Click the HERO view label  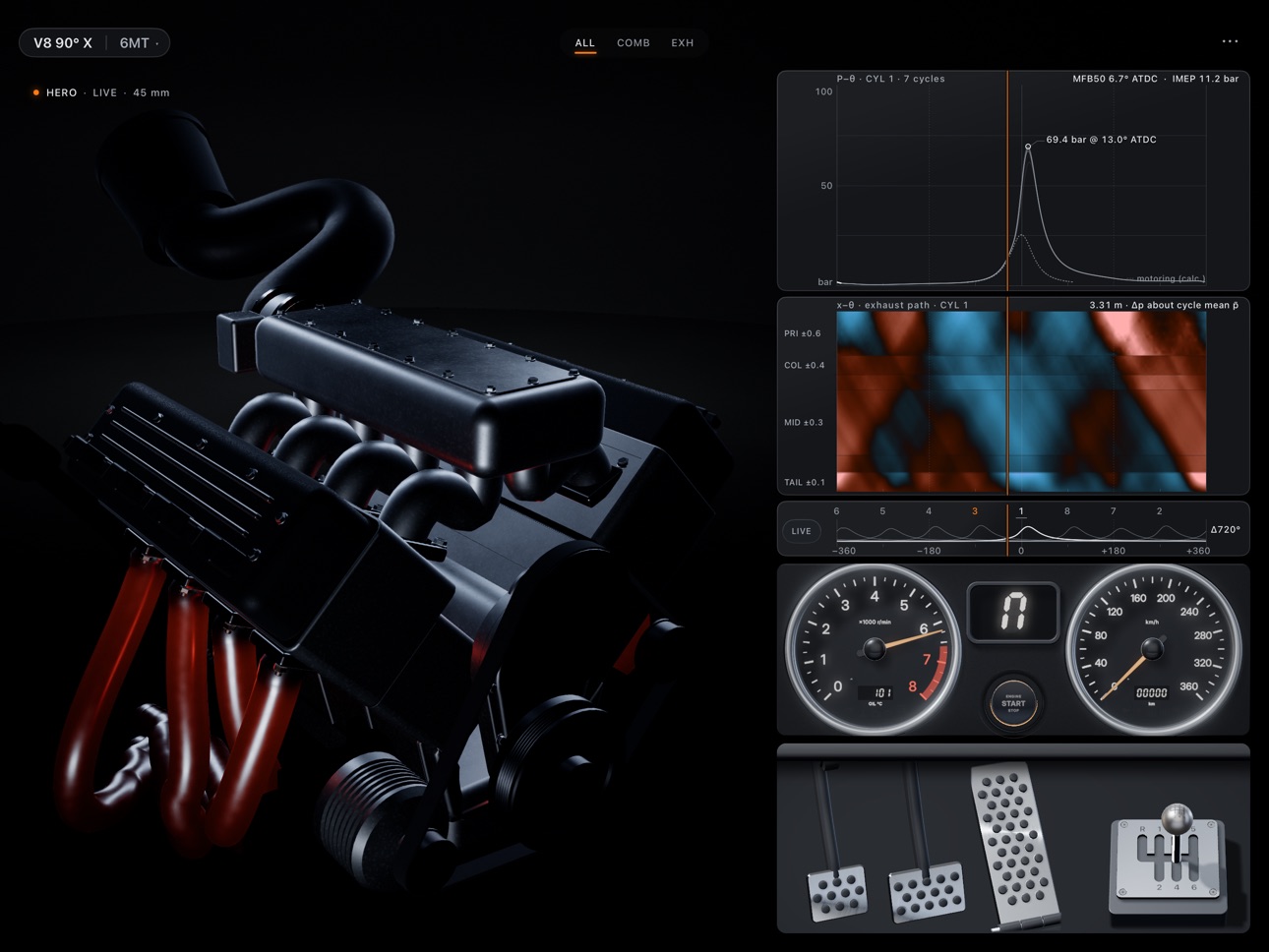click(x=62, y=92)
